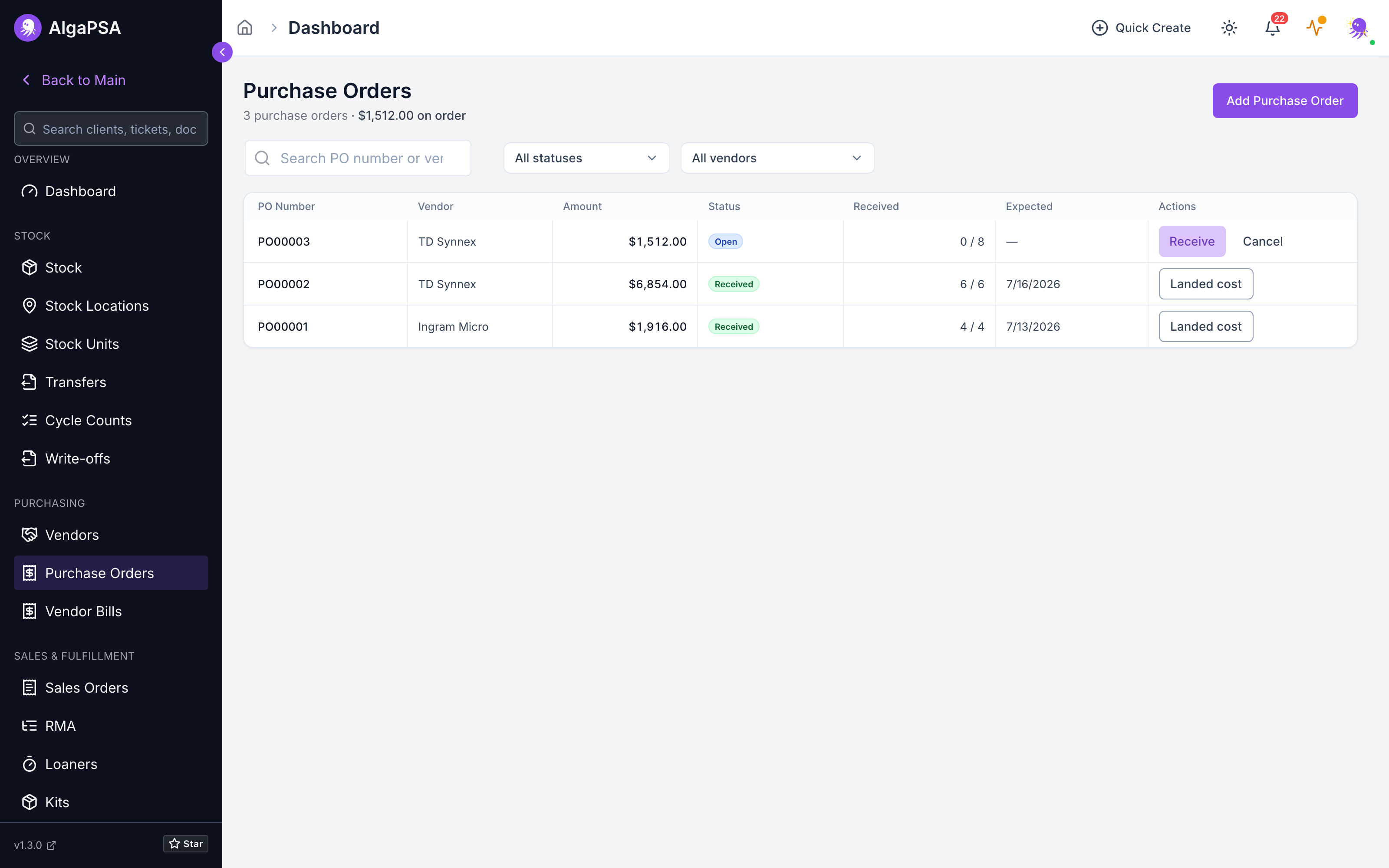Open Sales Orders in sidebar
This screenshot has width=1389, height=868.
[x=111, y=688]
